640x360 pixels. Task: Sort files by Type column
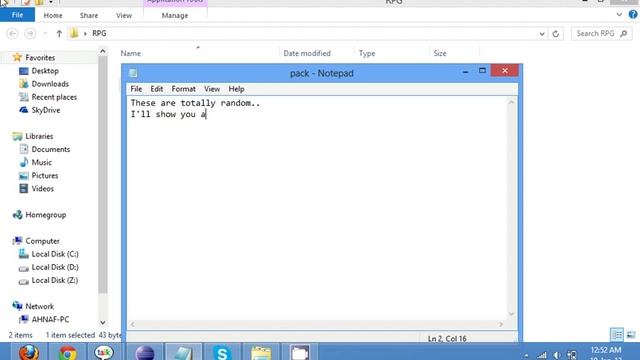(x=367, y=53)
